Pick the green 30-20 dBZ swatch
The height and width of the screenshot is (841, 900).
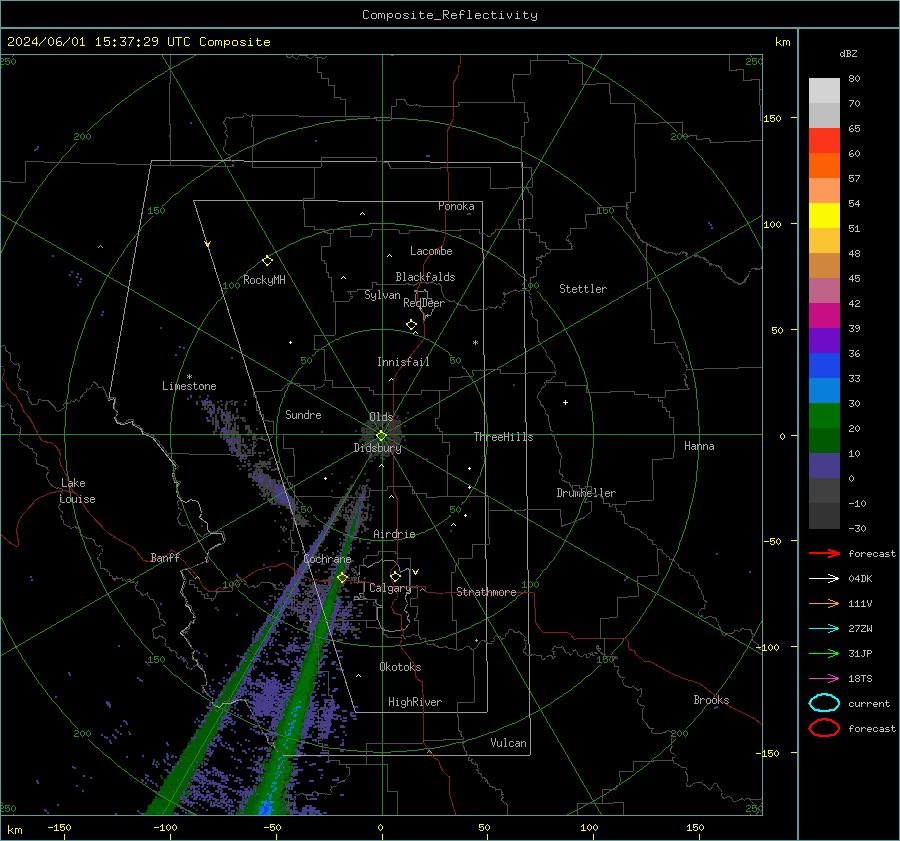point(824,416)
